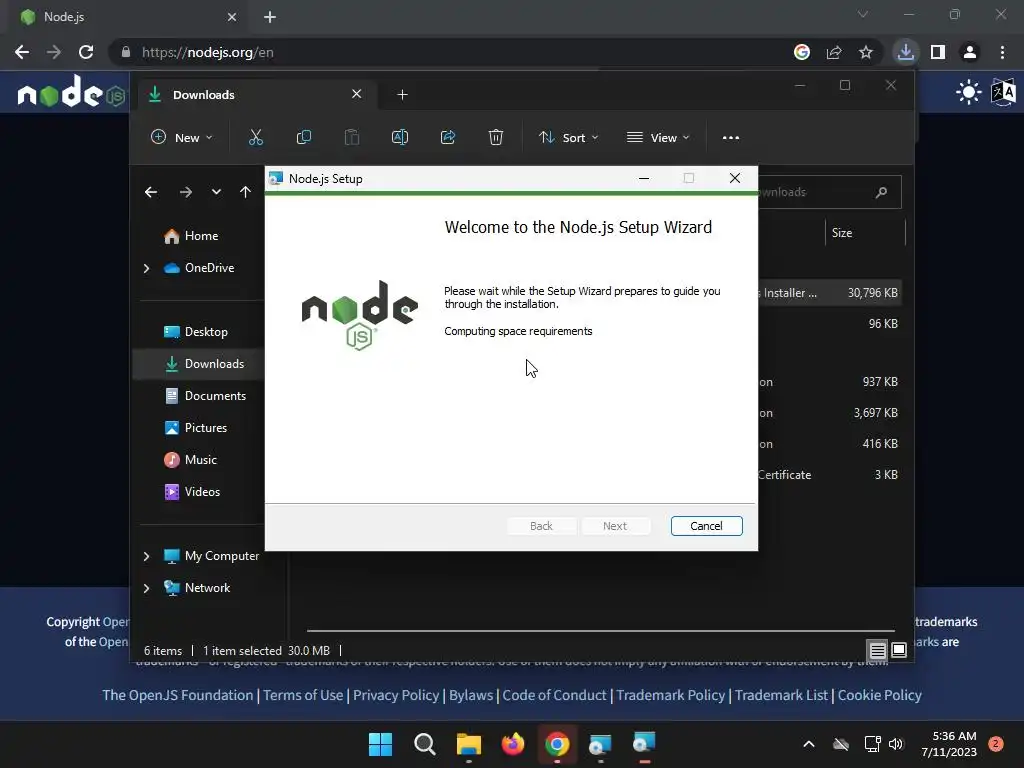
Task: Show hidden system tray icons chevron
Action: pyautogui.click(x=808, y=744)
